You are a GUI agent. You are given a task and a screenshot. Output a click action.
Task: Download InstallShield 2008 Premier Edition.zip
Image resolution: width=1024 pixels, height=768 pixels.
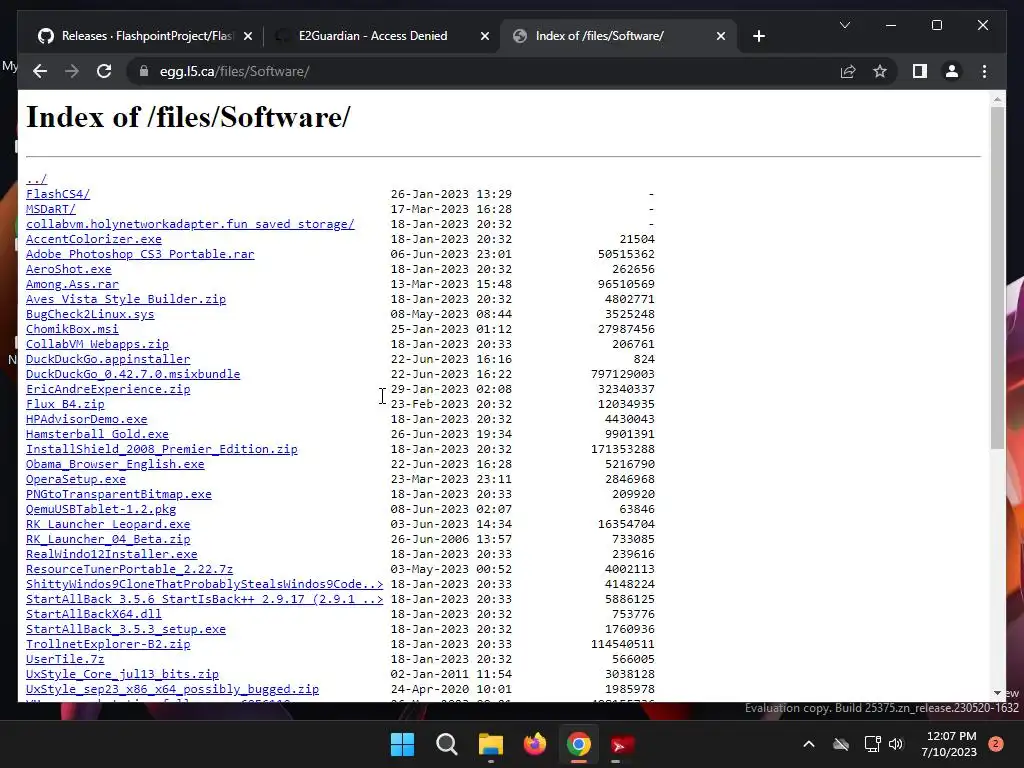161,449
